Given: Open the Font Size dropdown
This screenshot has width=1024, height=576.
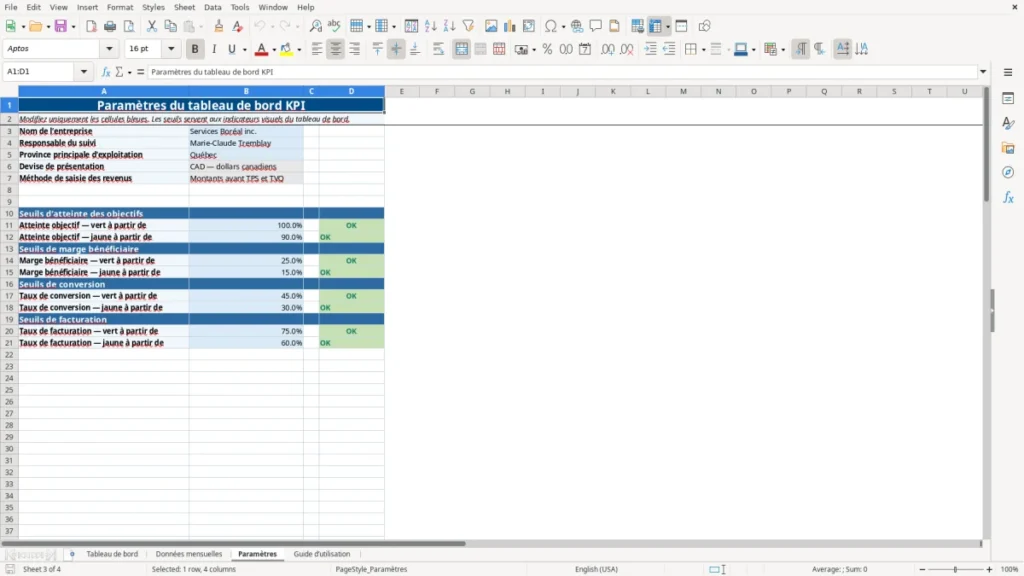Looking at the screenshot, I should click(x=171, y=49).
